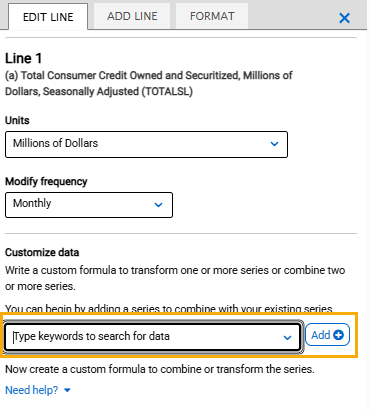The image size is (370, 412).
Task: Click the triangle arrow next to Need help?
Action: pyautogui.click(x=67, y=390)
